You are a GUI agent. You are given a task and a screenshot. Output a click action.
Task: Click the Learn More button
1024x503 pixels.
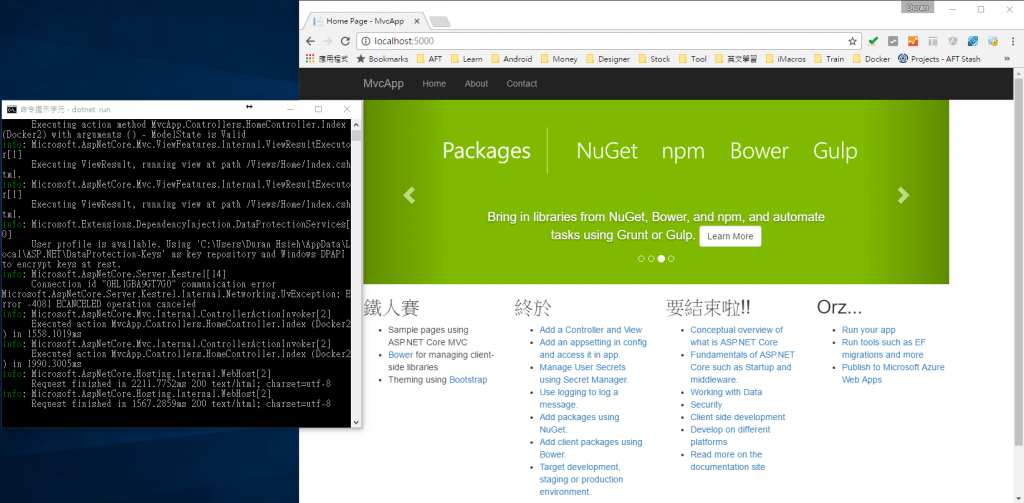(x=730, y=236)
